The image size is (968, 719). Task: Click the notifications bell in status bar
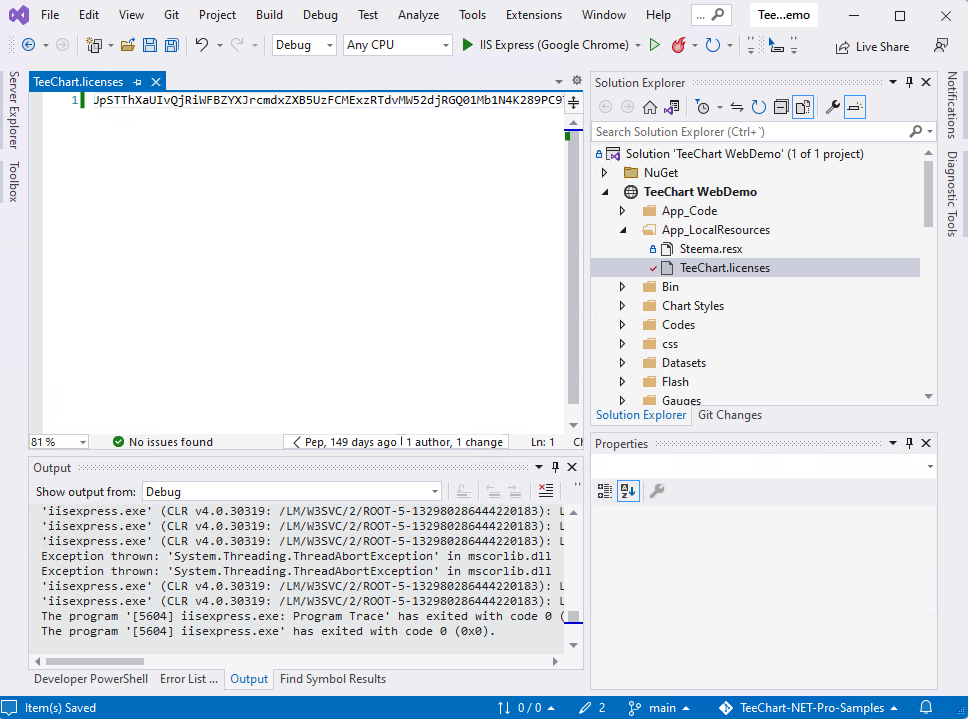(x=926, y=708)
